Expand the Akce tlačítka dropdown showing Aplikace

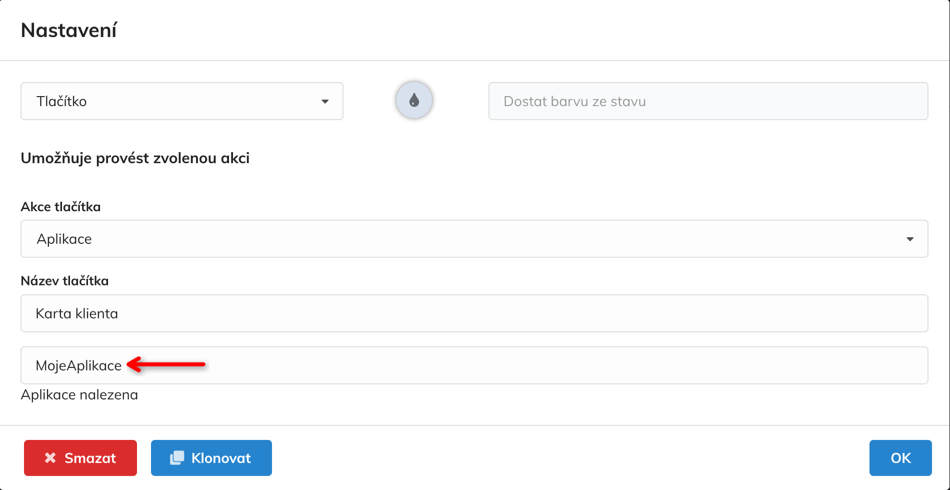[x=474, y=239]
